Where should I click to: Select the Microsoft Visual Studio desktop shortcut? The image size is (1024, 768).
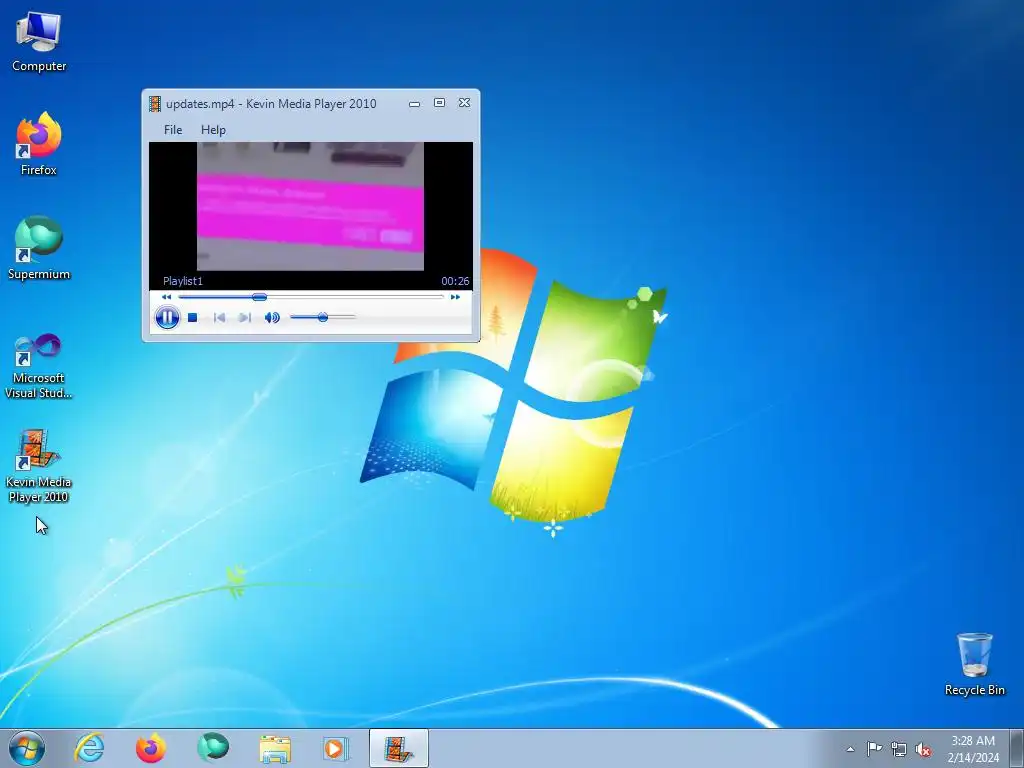(x=39, y=366)
